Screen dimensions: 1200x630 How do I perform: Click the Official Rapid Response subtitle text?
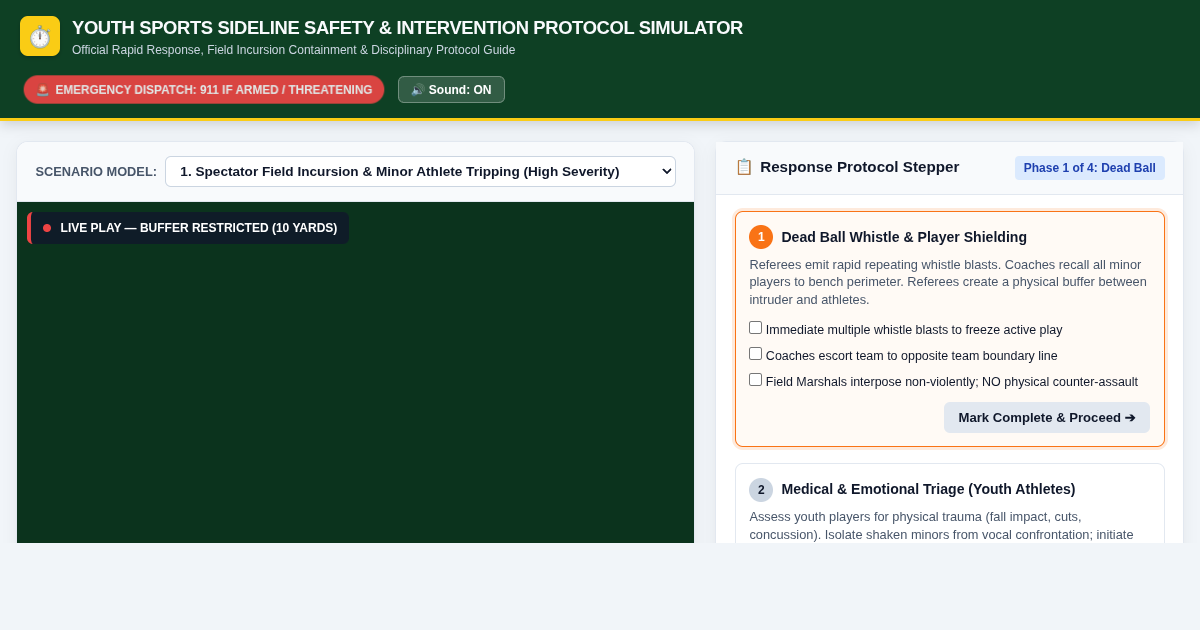point(294,50)
